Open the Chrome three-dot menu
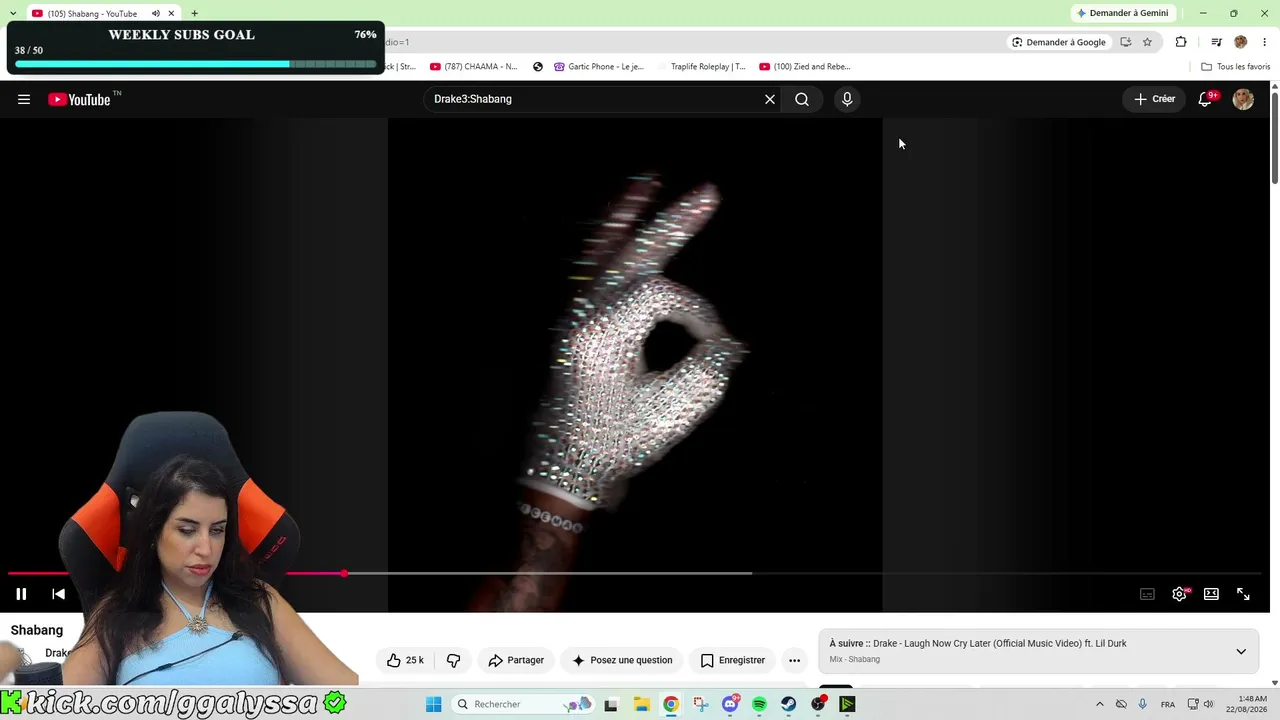Screen dimensions: 1280x720 [x=1264, y=42]
